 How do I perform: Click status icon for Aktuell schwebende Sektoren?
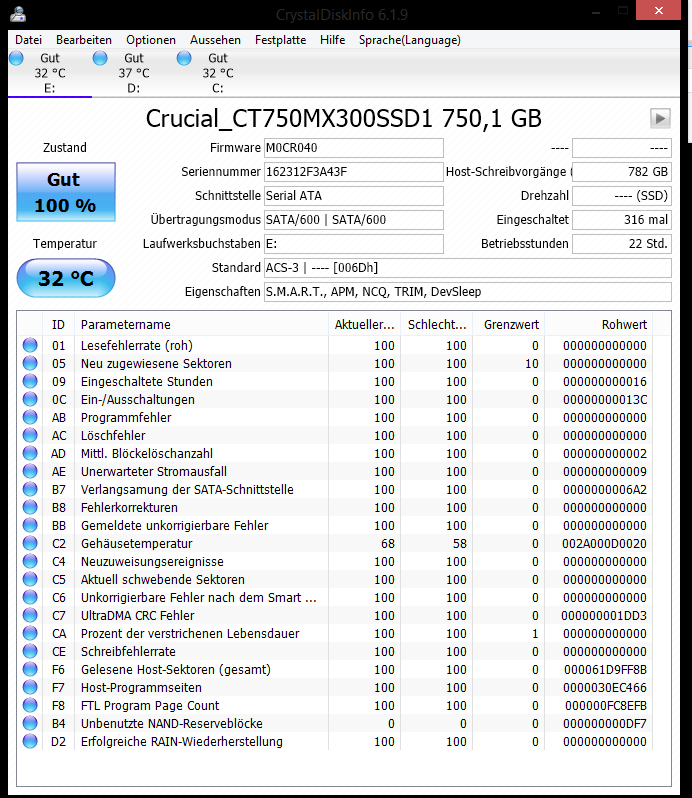pyautogui.click(x=30, y=579)
